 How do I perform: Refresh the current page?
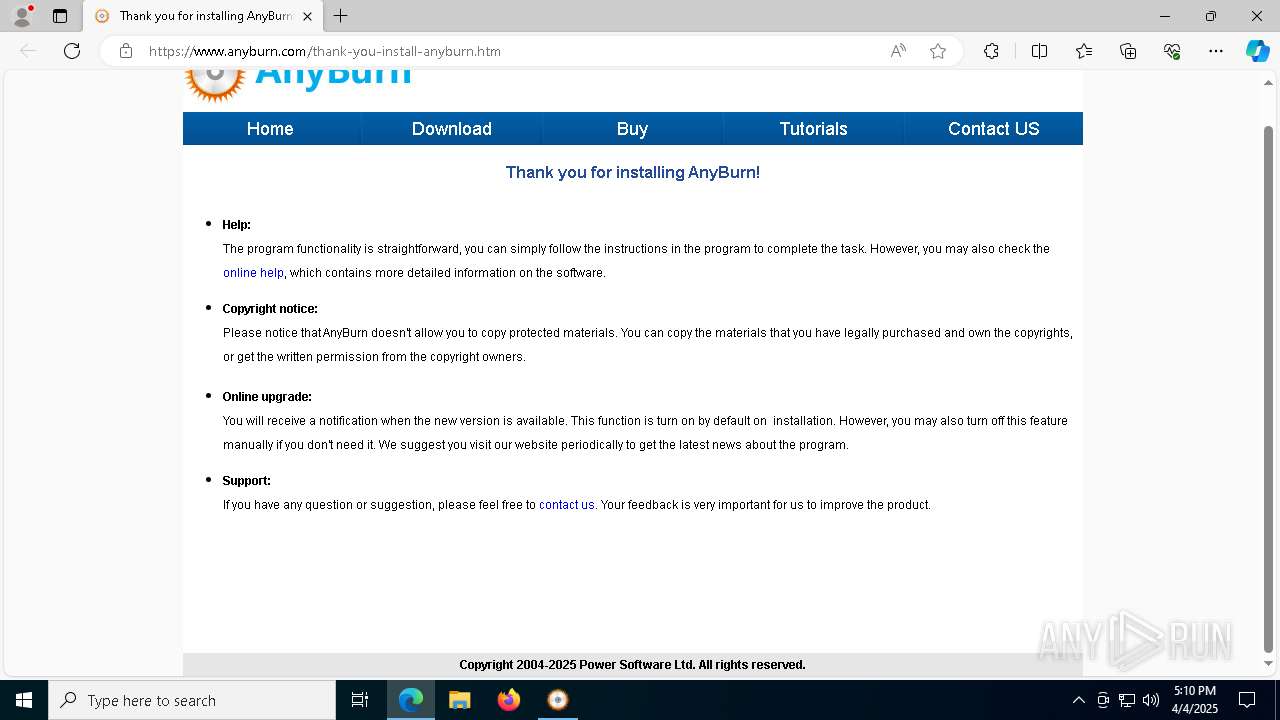(x=72, y=51)
